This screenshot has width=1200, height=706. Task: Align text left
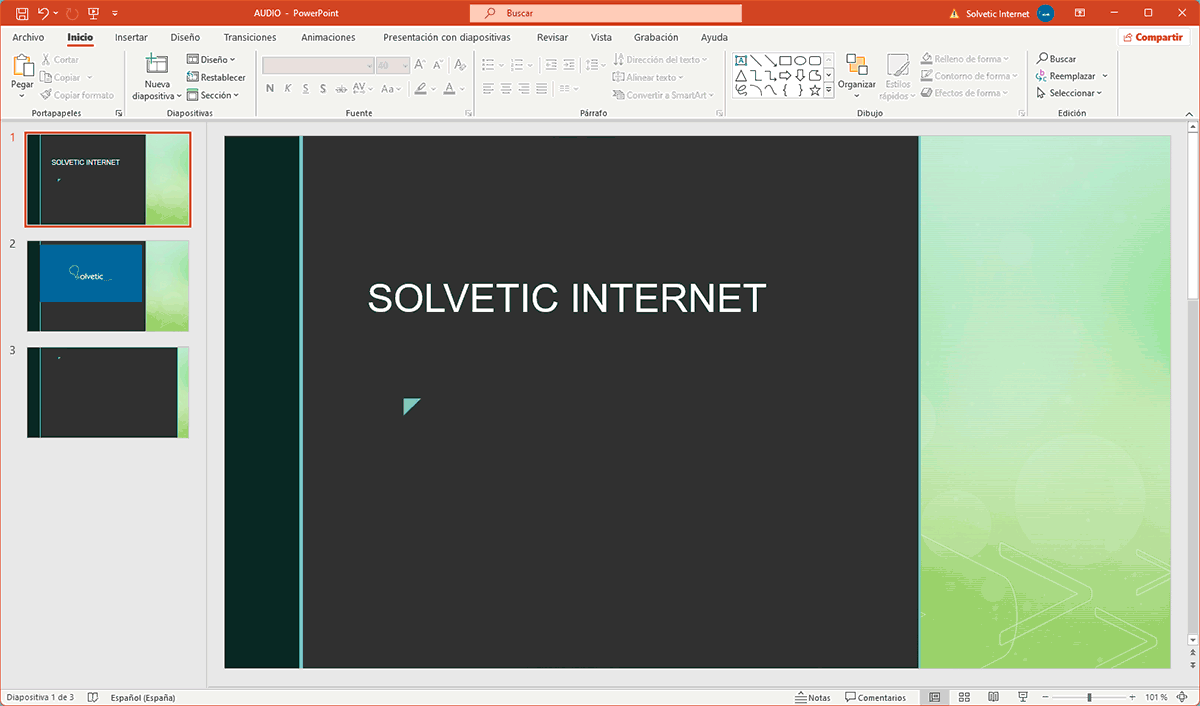pos(488,89)
